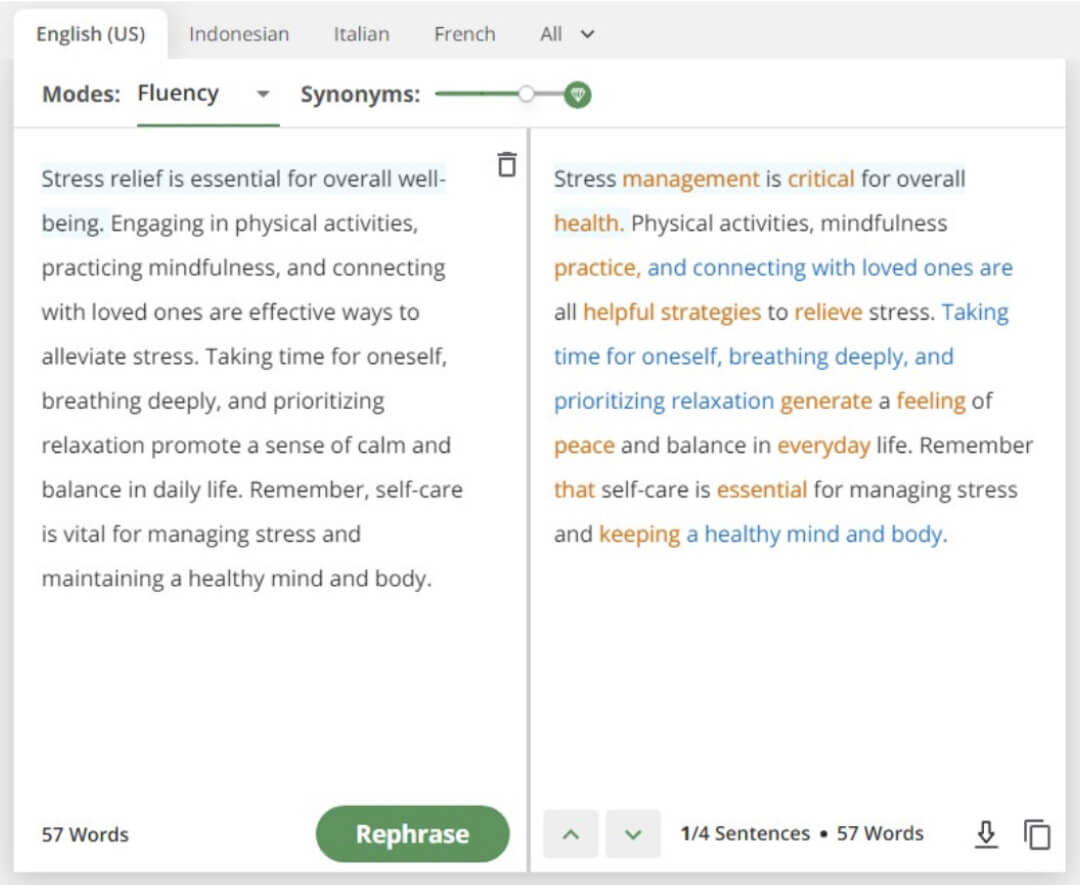Click the premium diamond icon on Synonyms slider

[x=577, y=95]
